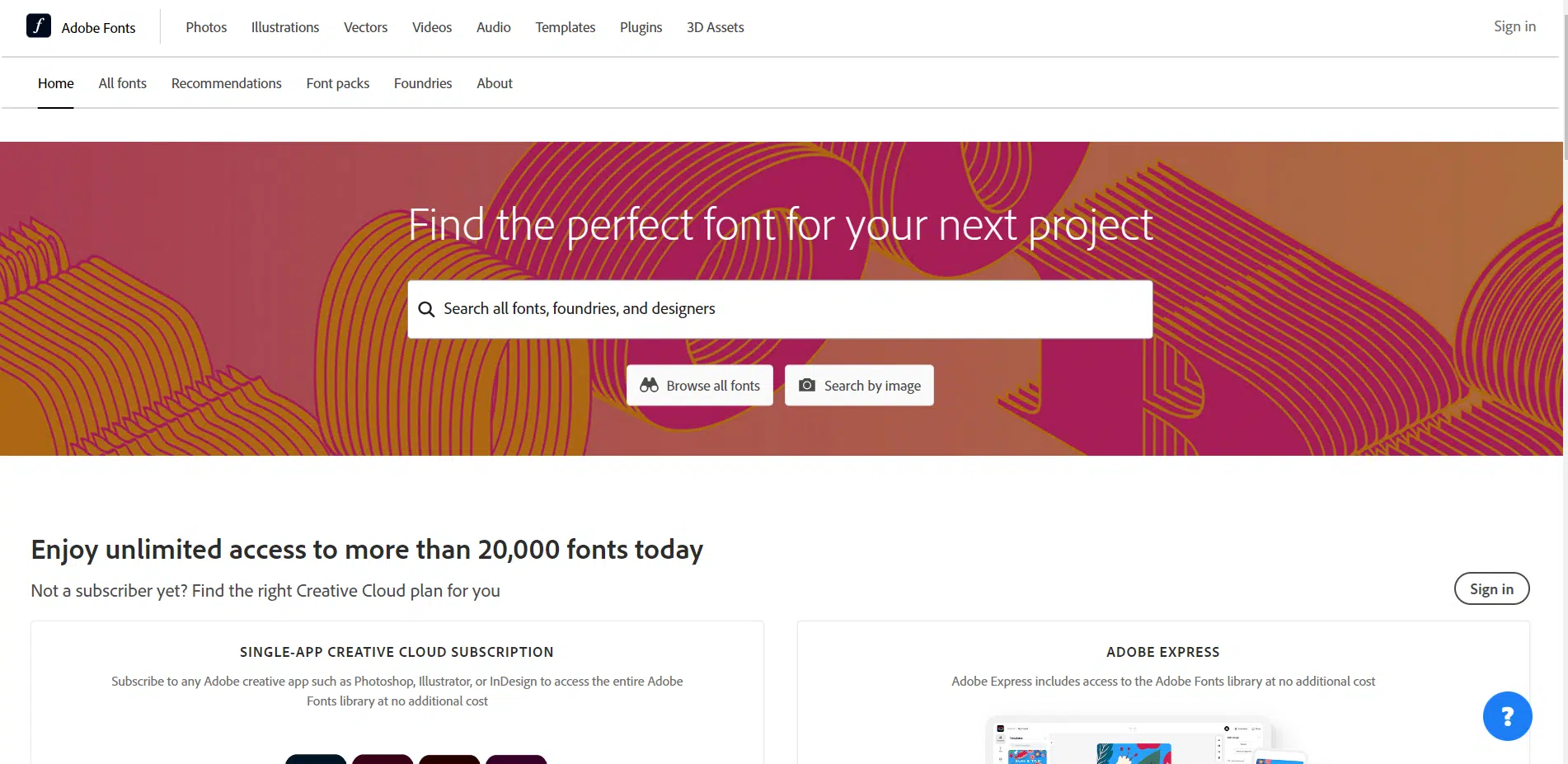
Task: View the Foundries tab
Action: pos(422,82)
